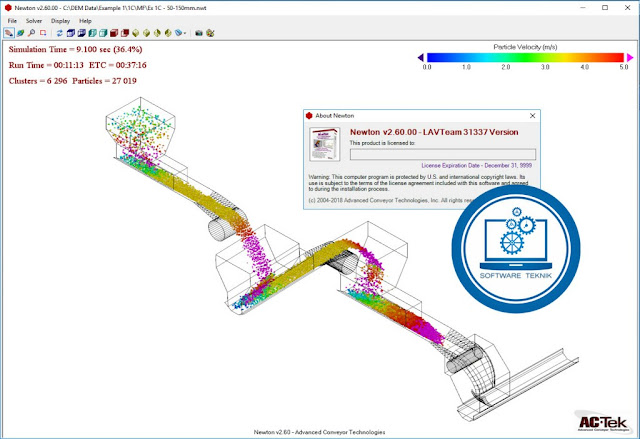Open the File menu
This screenshot has width=640, height=439.
coord(12,21)
